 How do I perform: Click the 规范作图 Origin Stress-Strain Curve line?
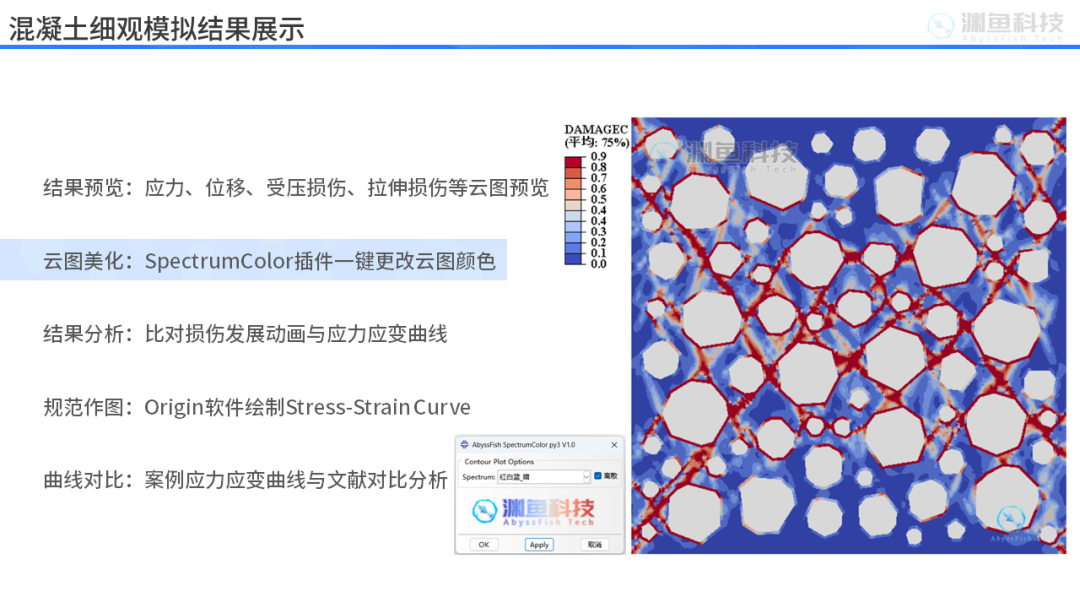coord(257,407)
